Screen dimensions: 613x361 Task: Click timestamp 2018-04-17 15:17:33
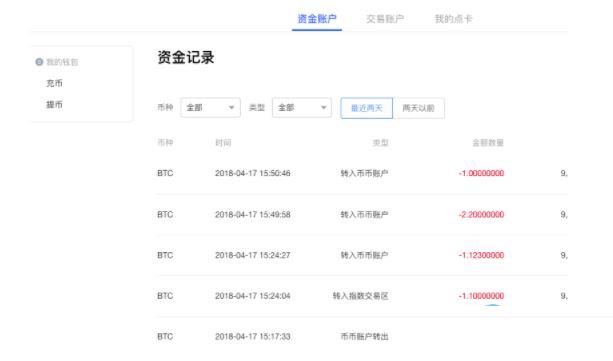[x=253, y=336]
